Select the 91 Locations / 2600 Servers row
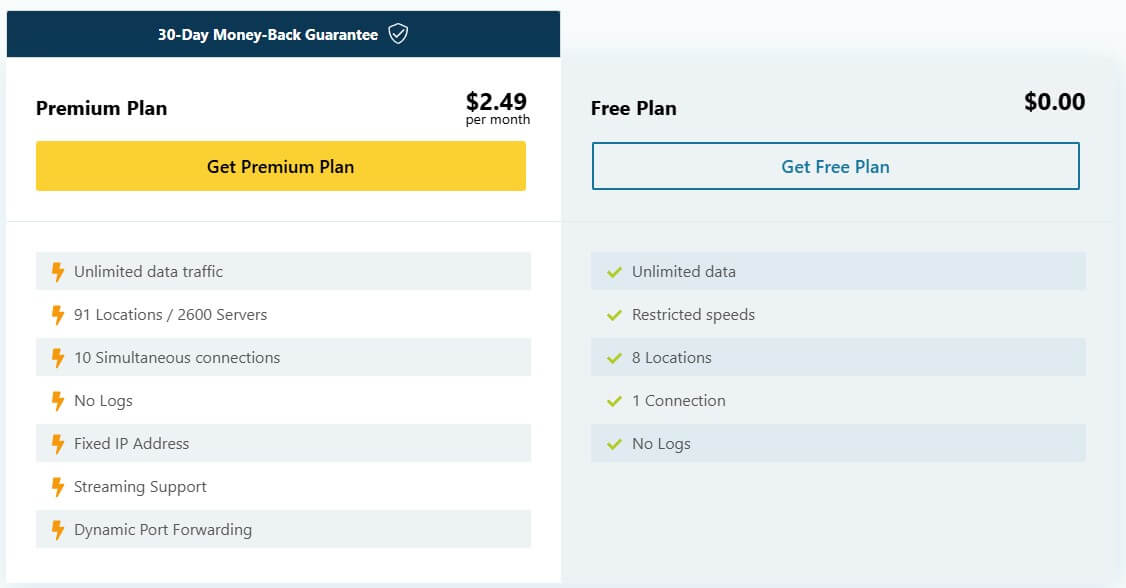This screenshot has width=1126, height=588. [283, 314]
